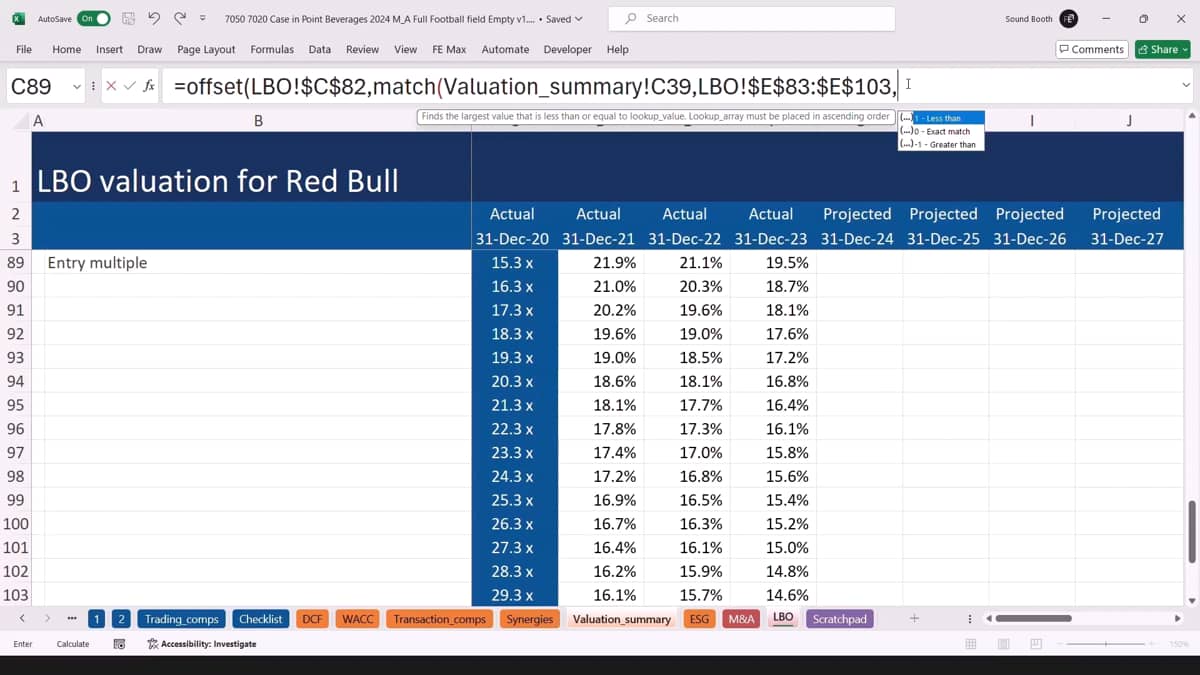This screenshot has width=1200, height=675.
Task: Open the FE Max ribbon tab
Action: click(x=449, y=49)
